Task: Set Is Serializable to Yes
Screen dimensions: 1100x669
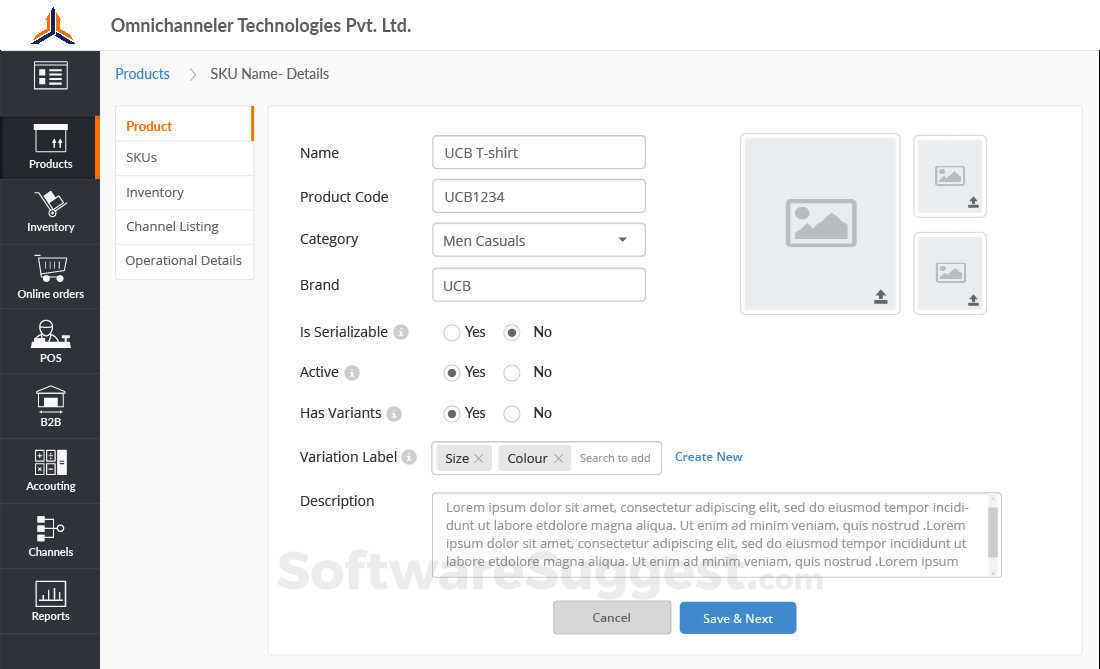Action: pyautogui.click(x=452, y=332)
